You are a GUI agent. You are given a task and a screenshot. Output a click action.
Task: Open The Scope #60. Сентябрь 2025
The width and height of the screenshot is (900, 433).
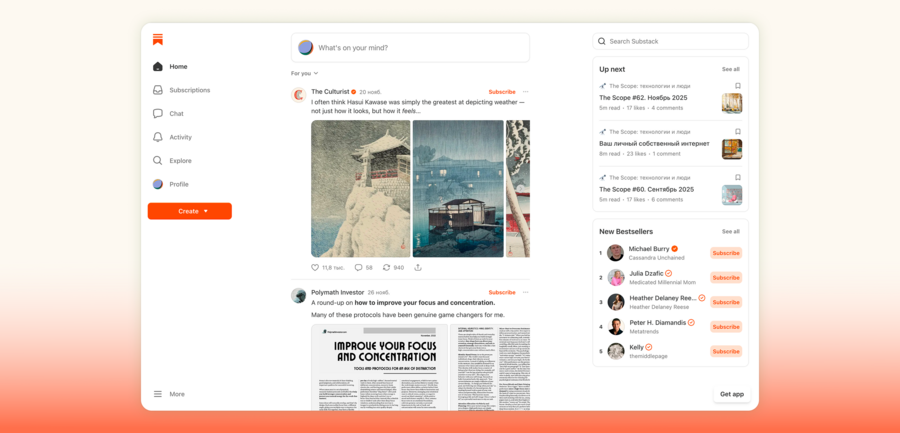pyautogui.click(x=646, y=190)
